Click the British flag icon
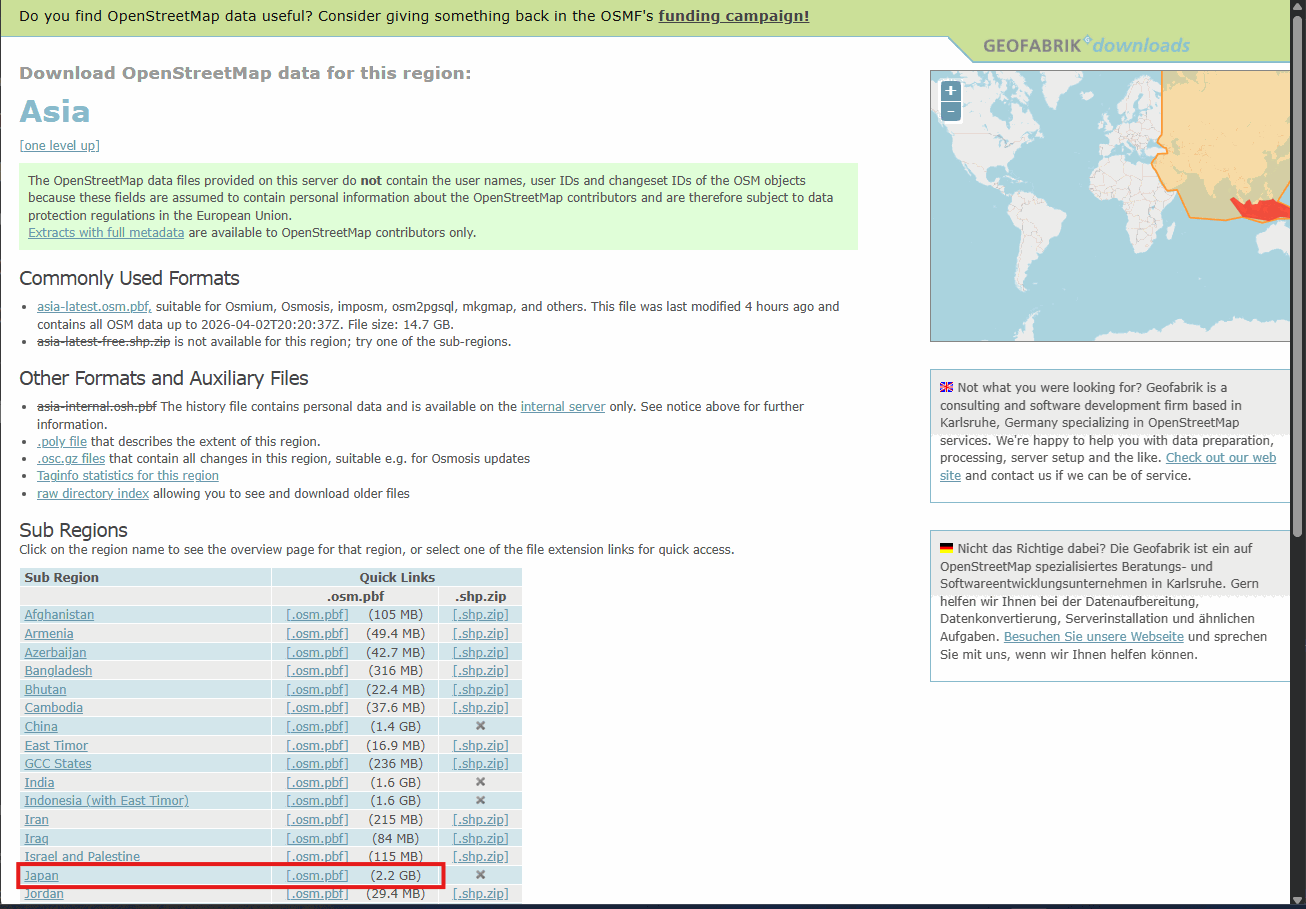The width and height of the screenshot is (1306, 909). click(x=947, y=387)
